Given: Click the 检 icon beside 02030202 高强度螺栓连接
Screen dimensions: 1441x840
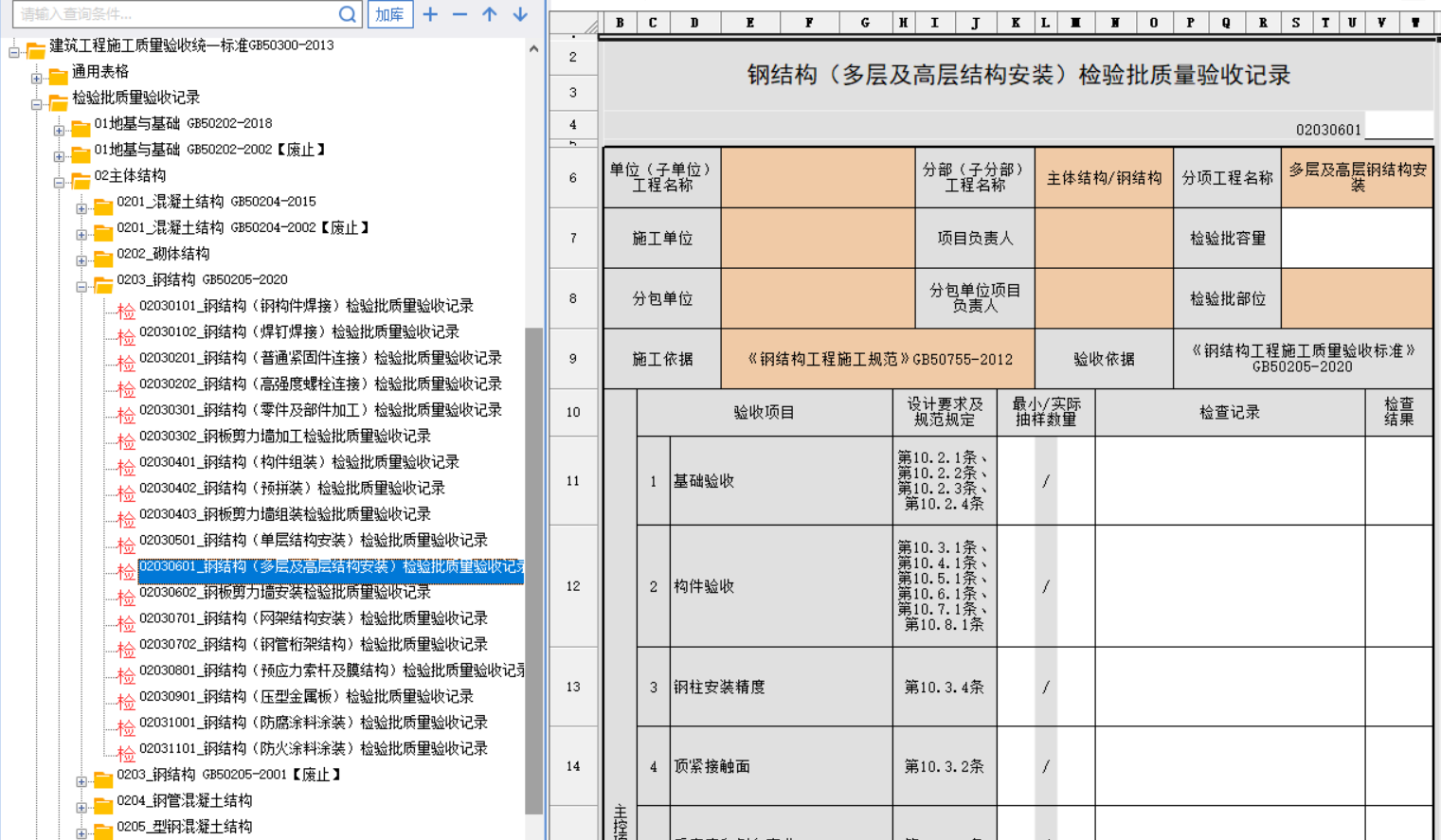Looking at the screenshot, I should pos(126,389).
